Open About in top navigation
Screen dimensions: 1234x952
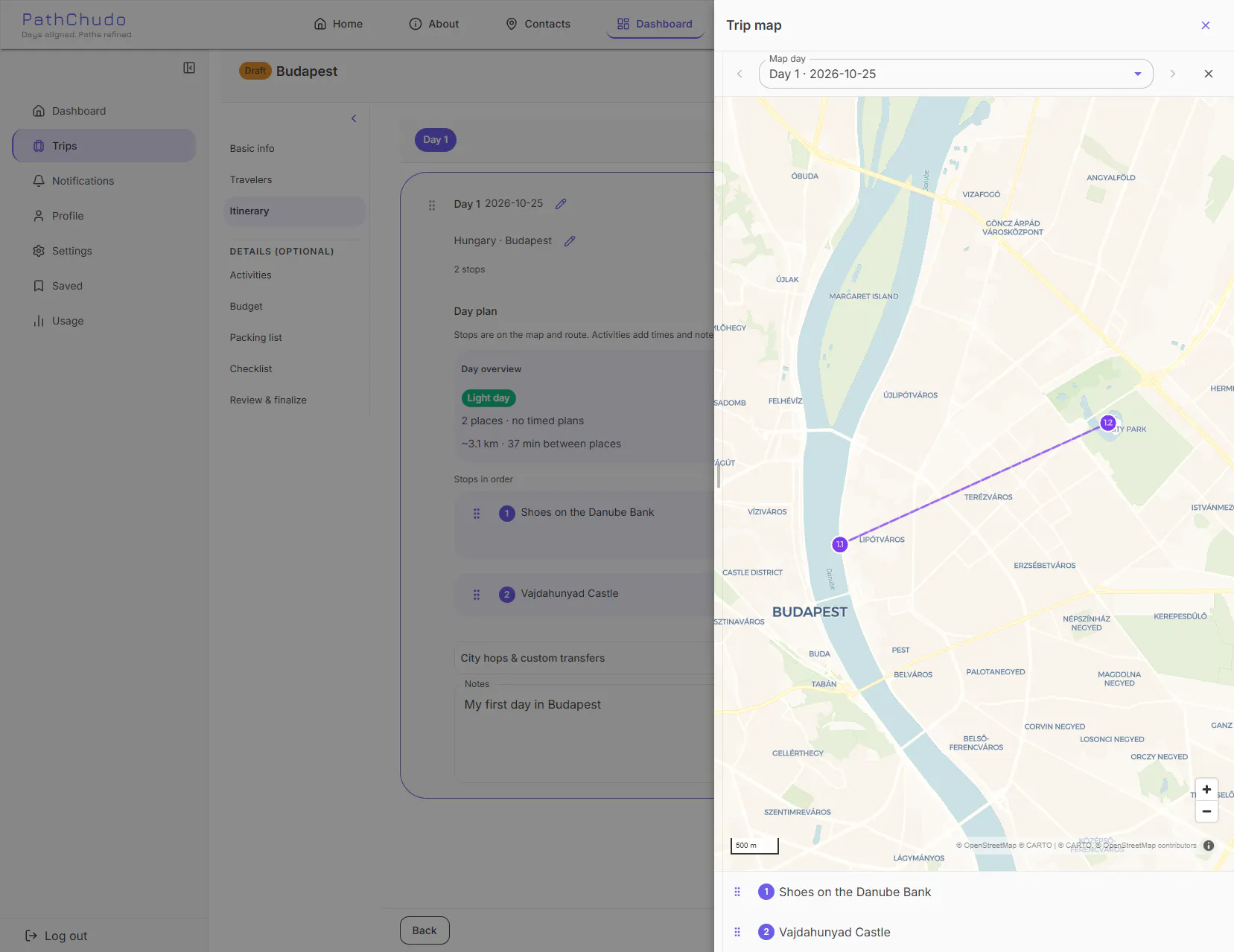tap(434, 24)
